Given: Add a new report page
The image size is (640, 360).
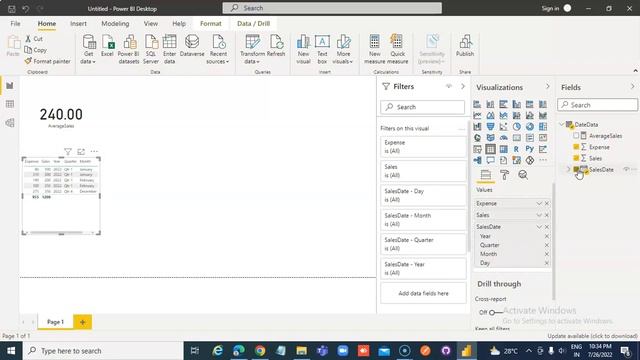Looking at the screenshot, I should coord(82,322).
